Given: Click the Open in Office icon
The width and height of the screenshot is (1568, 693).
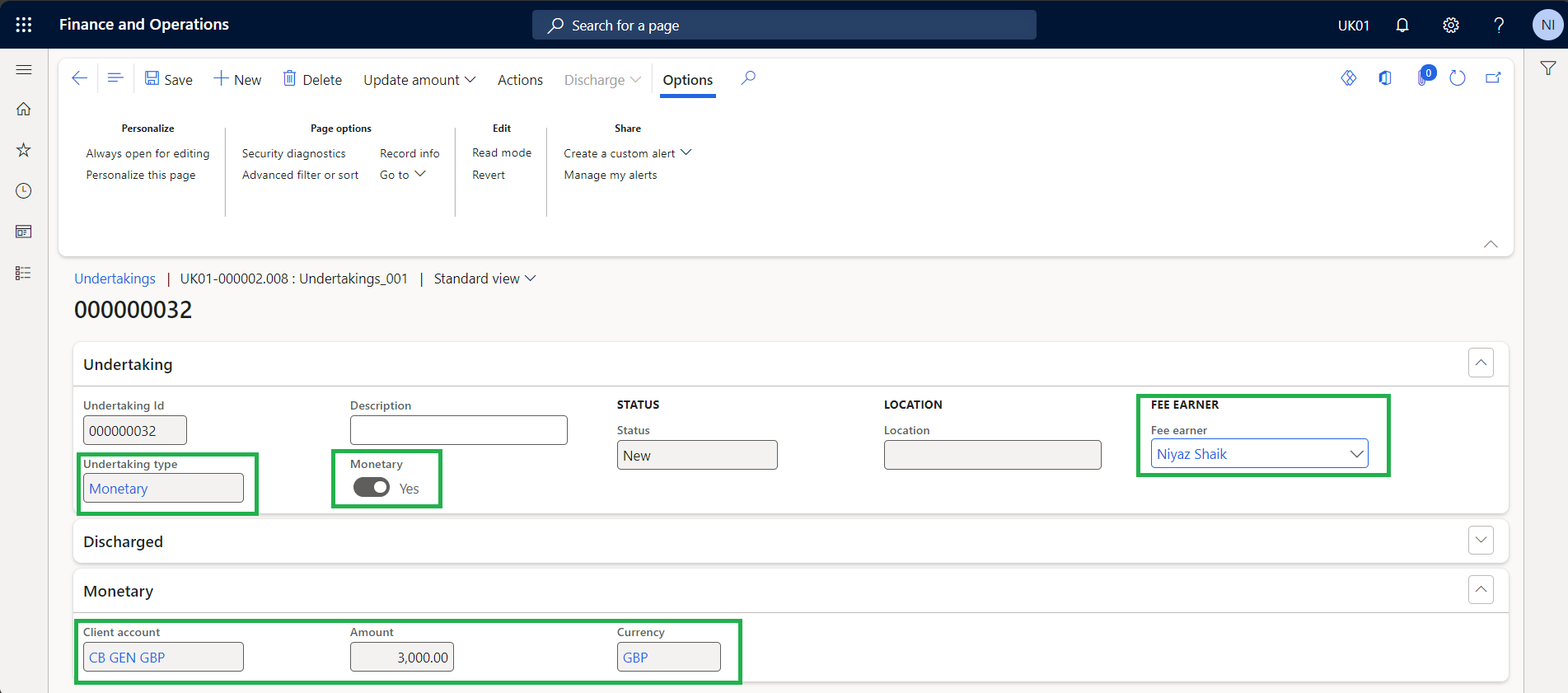Looking at the screenshot, I should pyautogui.click(x=1385, y=78).
